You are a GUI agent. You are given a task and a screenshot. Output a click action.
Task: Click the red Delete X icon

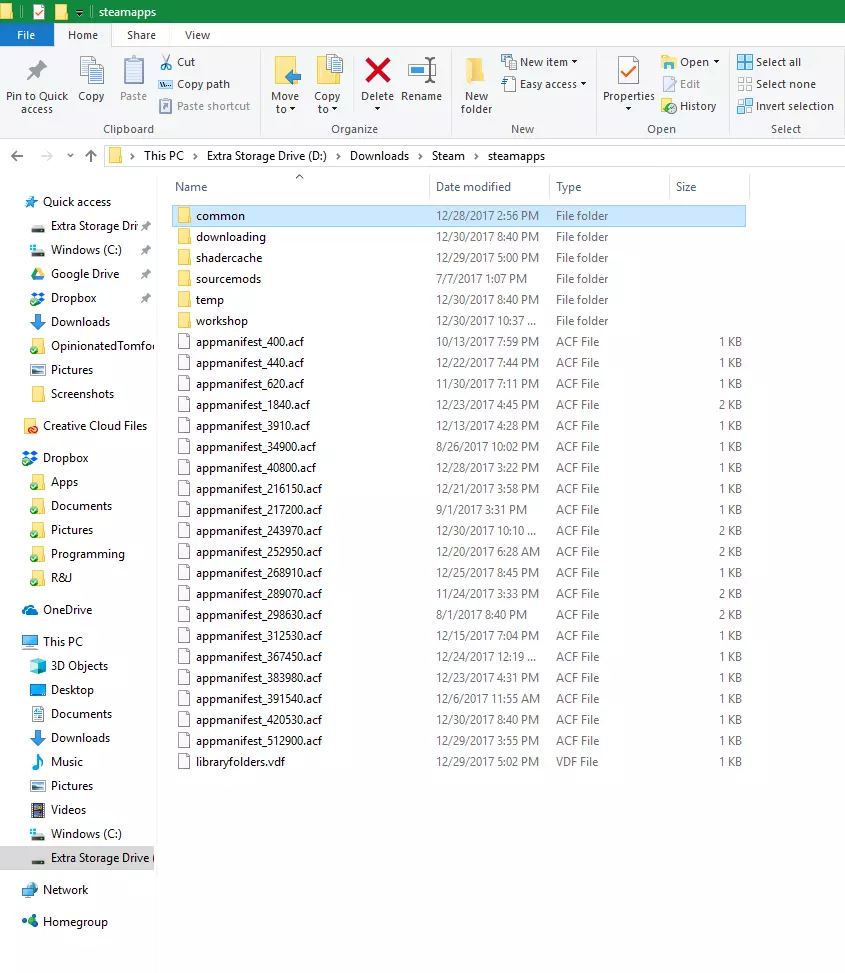[377, 70]
